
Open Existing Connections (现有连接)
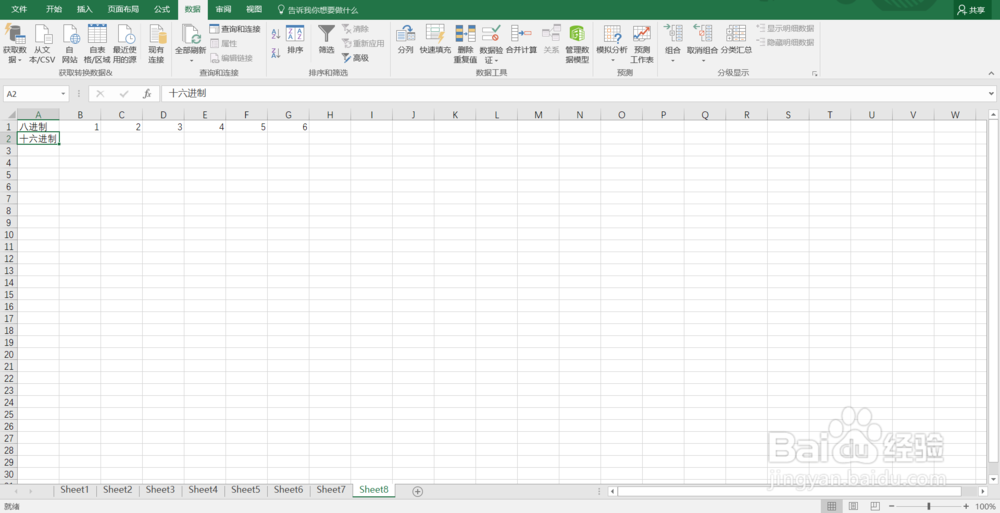click(156, 44)
